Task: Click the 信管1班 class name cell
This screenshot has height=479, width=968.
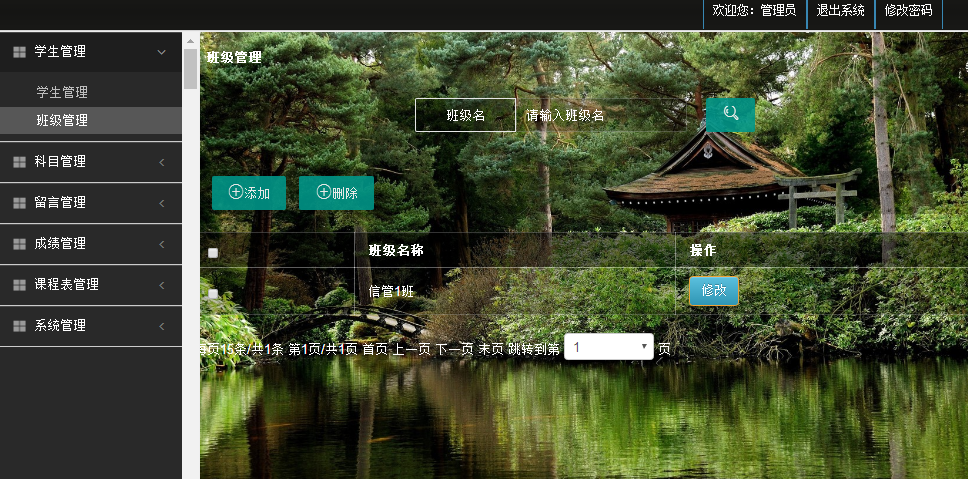Action: pos(391,292)
